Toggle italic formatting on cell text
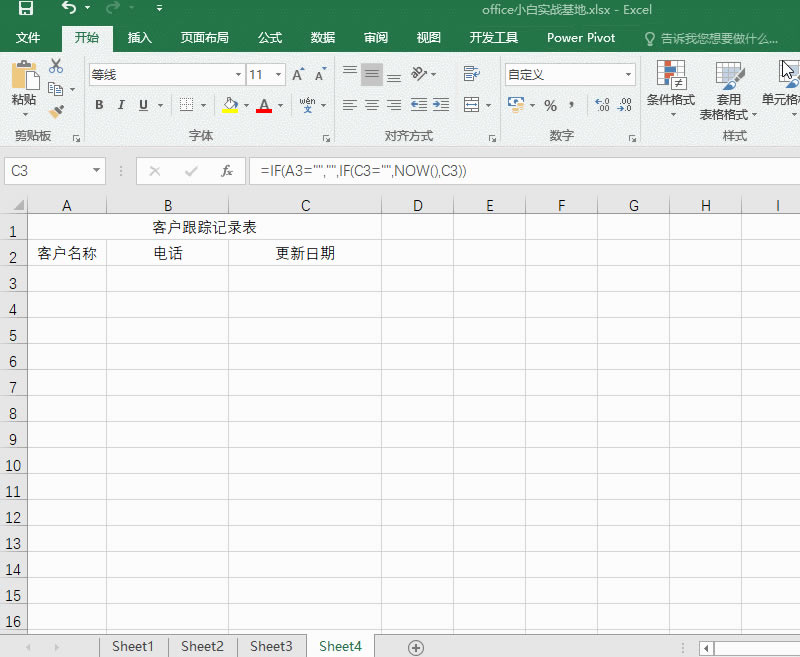 click(120, 104)
